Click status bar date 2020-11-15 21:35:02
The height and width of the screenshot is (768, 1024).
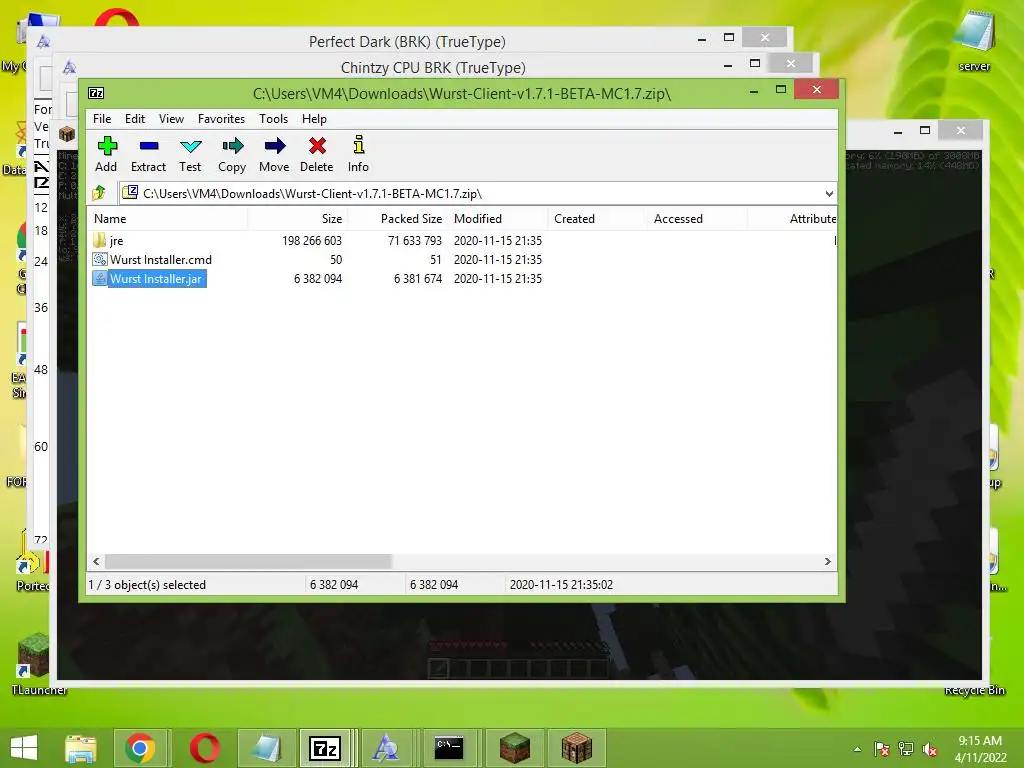pos(561,584)
